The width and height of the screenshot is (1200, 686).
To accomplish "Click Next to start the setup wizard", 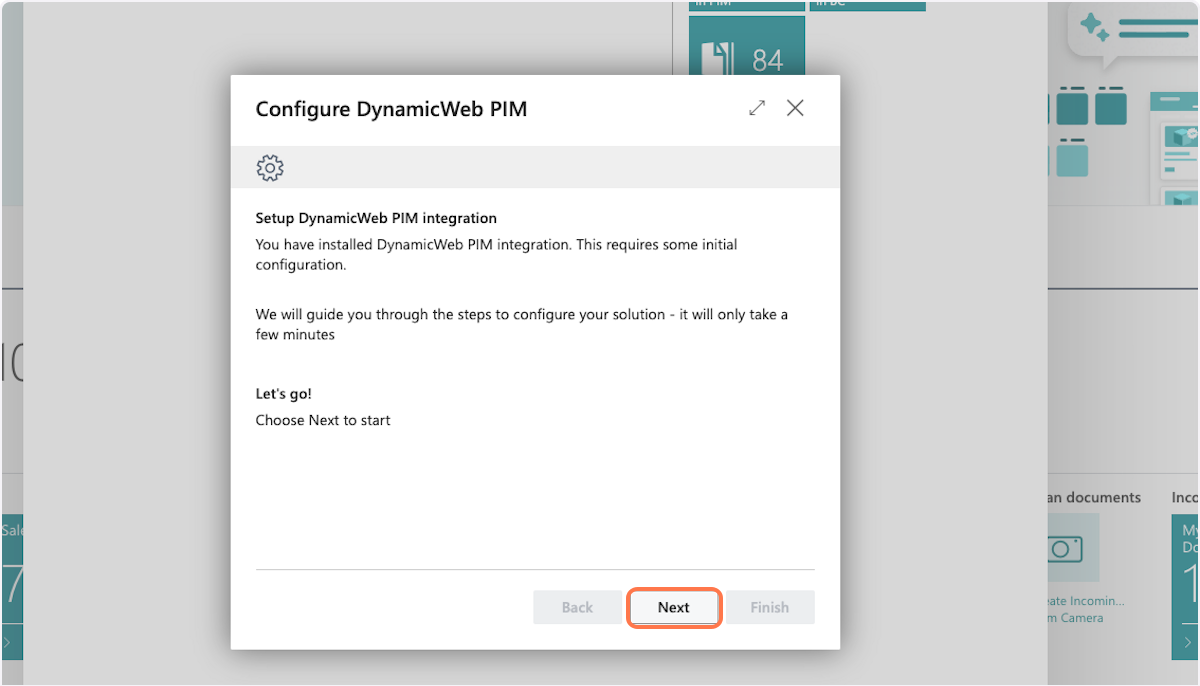I will click(673, 607).
